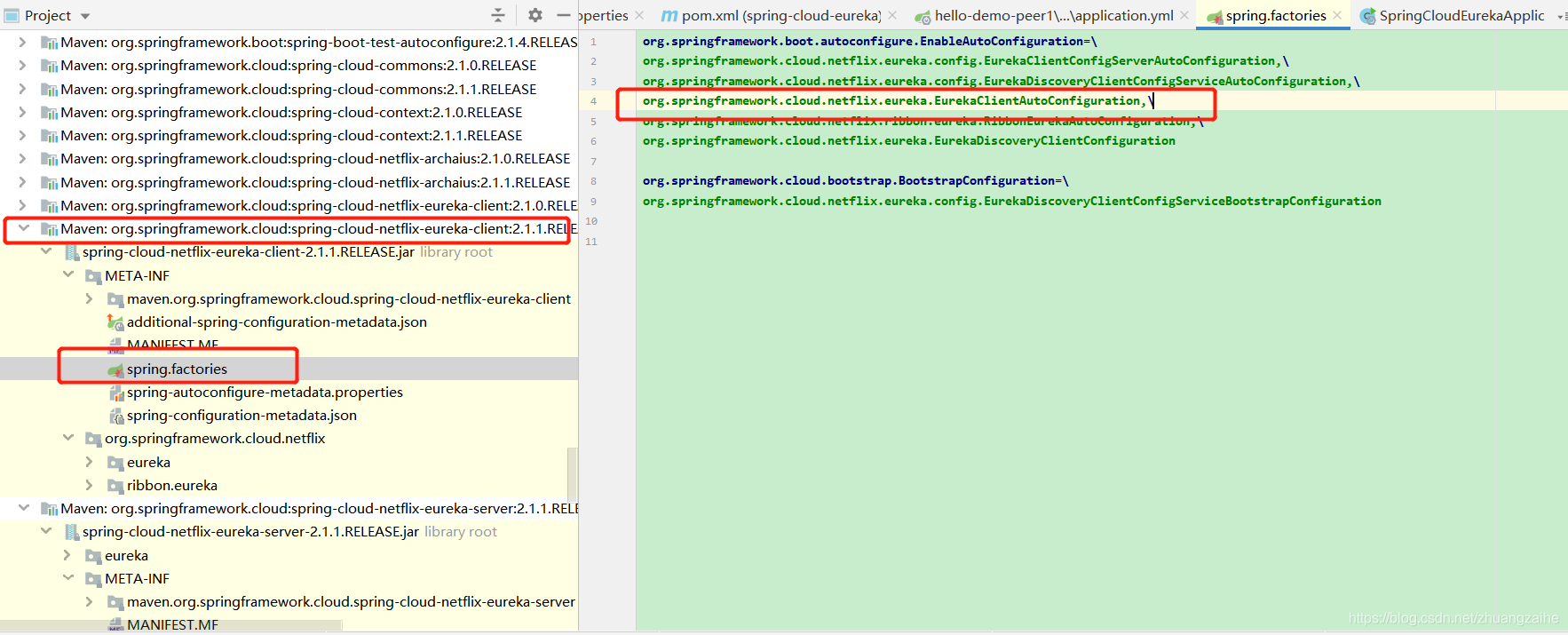The image size is (1568, 635).
Task: Collapse eureka-client-2.1.1.RELEASE.jar library root
Action: point(46,251)
